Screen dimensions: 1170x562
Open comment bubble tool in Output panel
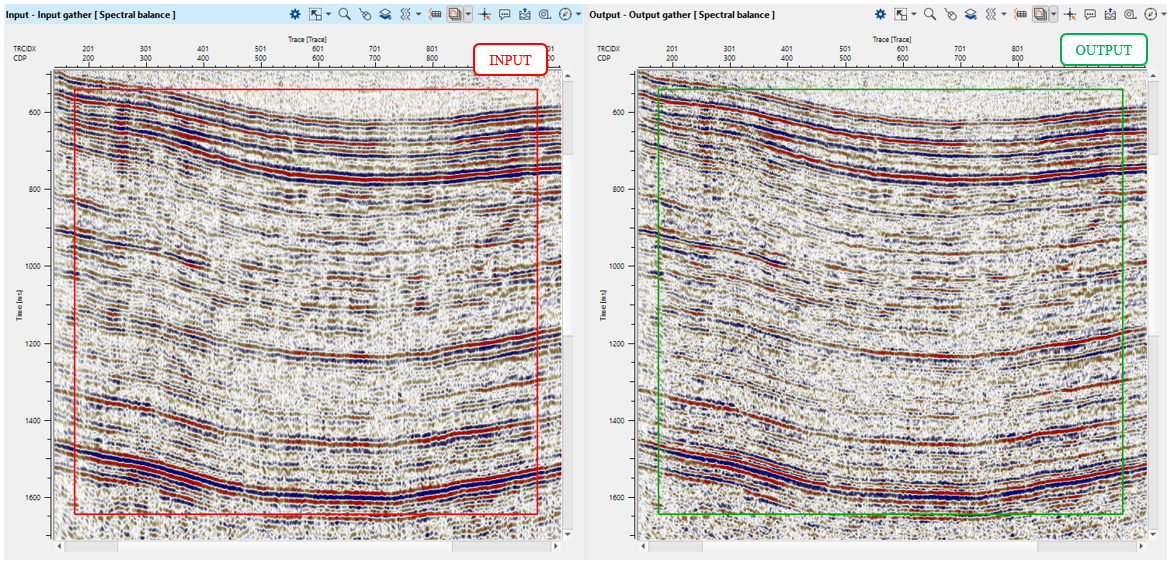coord(1090,15)
